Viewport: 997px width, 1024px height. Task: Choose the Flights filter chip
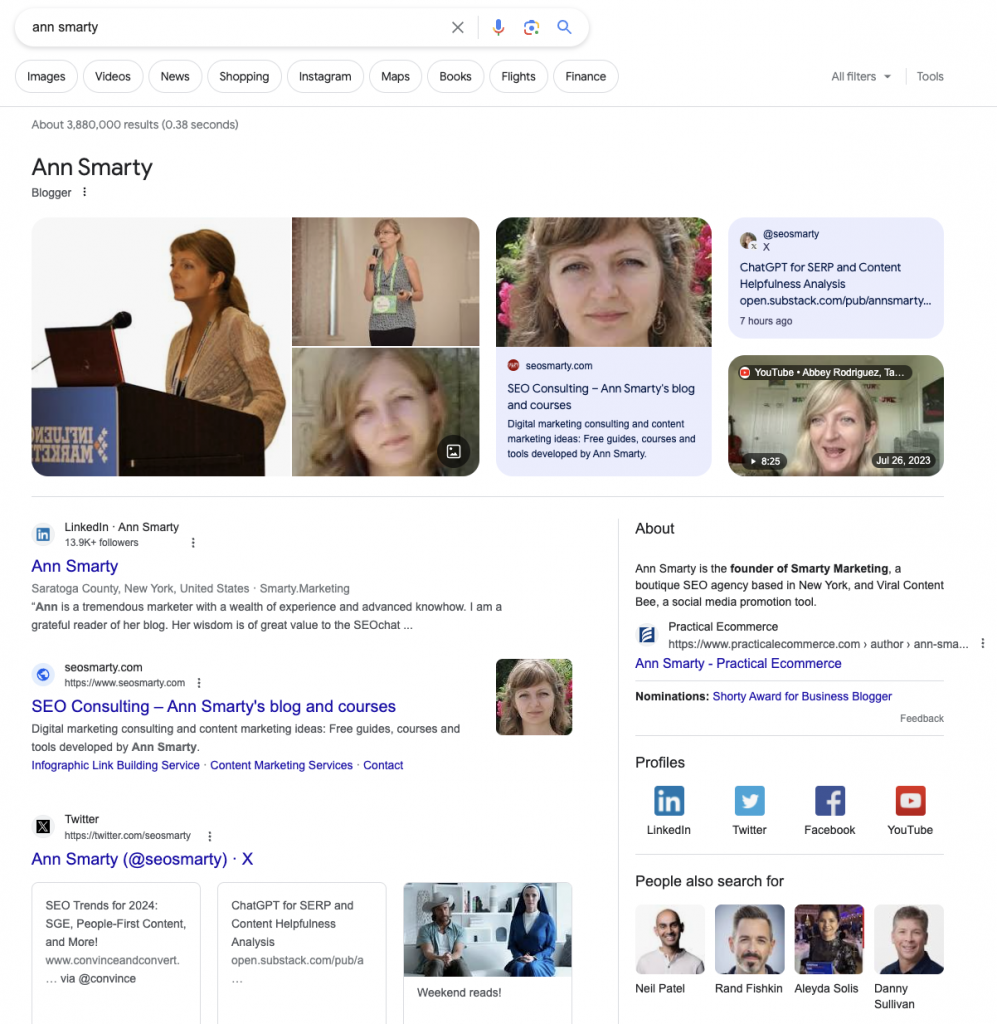click(518, 76)
